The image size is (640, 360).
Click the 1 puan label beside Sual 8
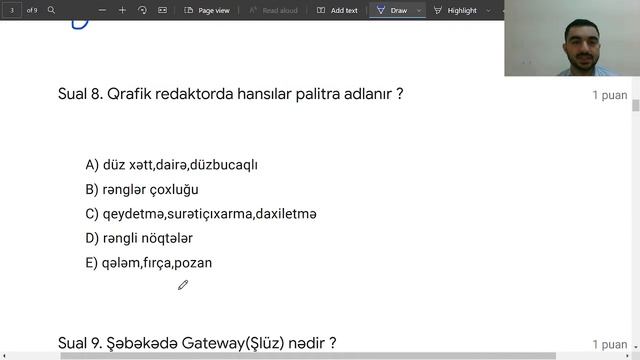tap(610, 95)
